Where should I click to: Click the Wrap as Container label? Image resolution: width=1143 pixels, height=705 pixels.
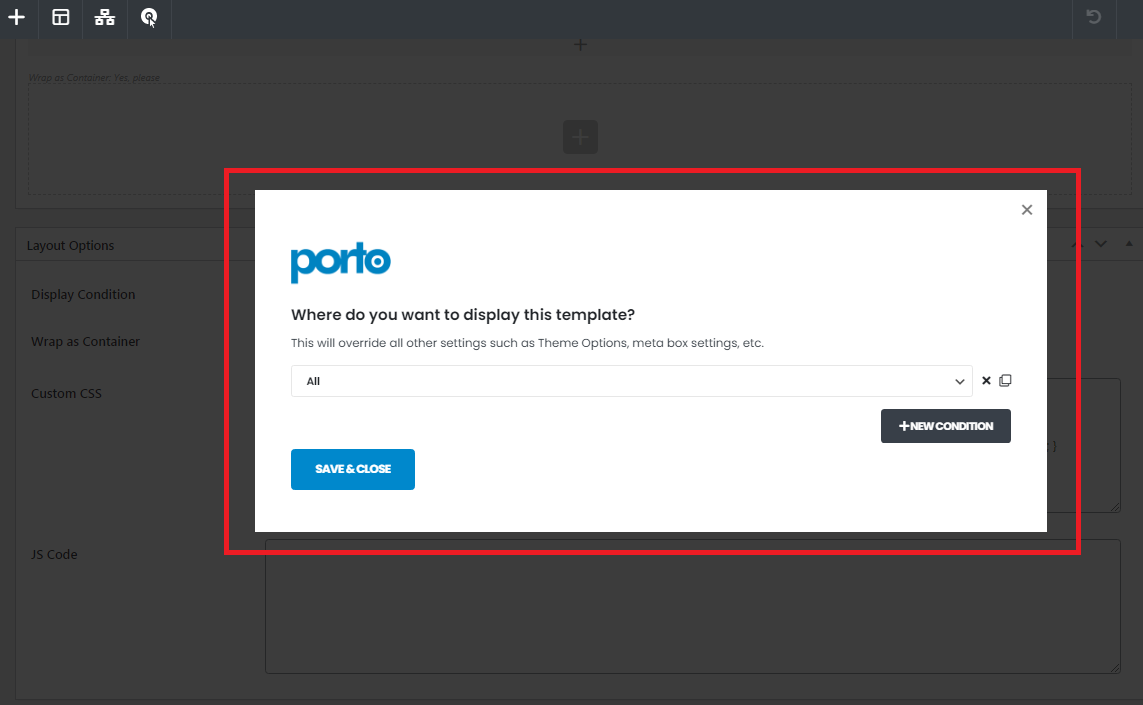pos(85,342)
